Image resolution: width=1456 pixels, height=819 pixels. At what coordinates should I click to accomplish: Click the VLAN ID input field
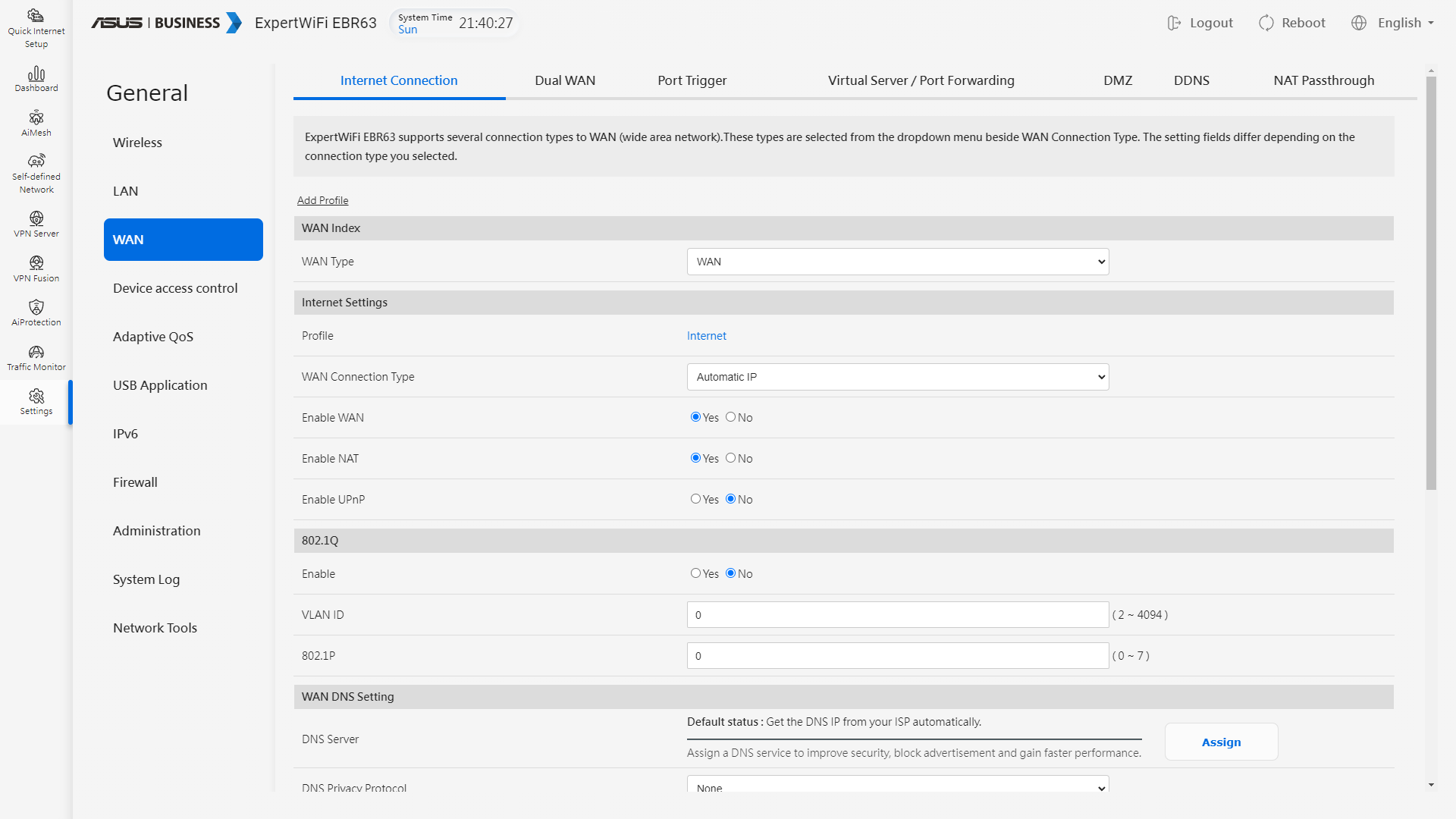tap(897, 615)
